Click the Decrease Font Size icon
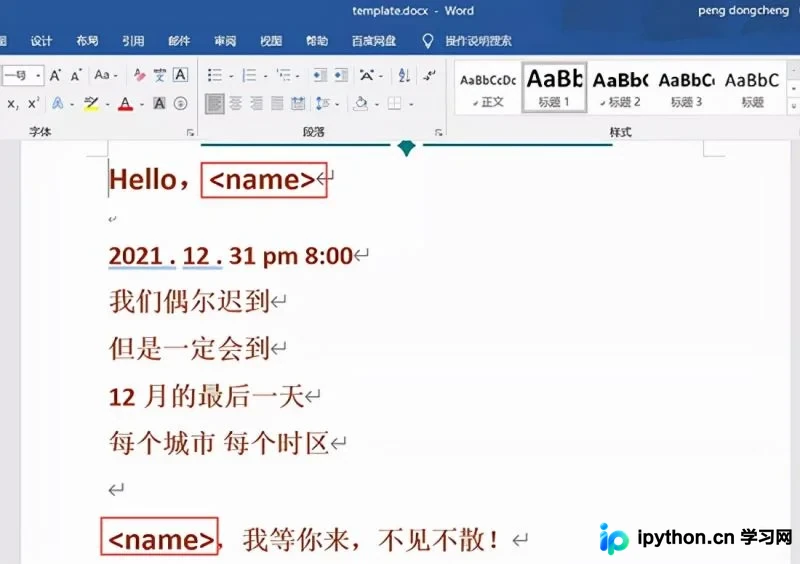Image resolution: width=800 pixels, height=564 pixels. (x=76, y=76)
